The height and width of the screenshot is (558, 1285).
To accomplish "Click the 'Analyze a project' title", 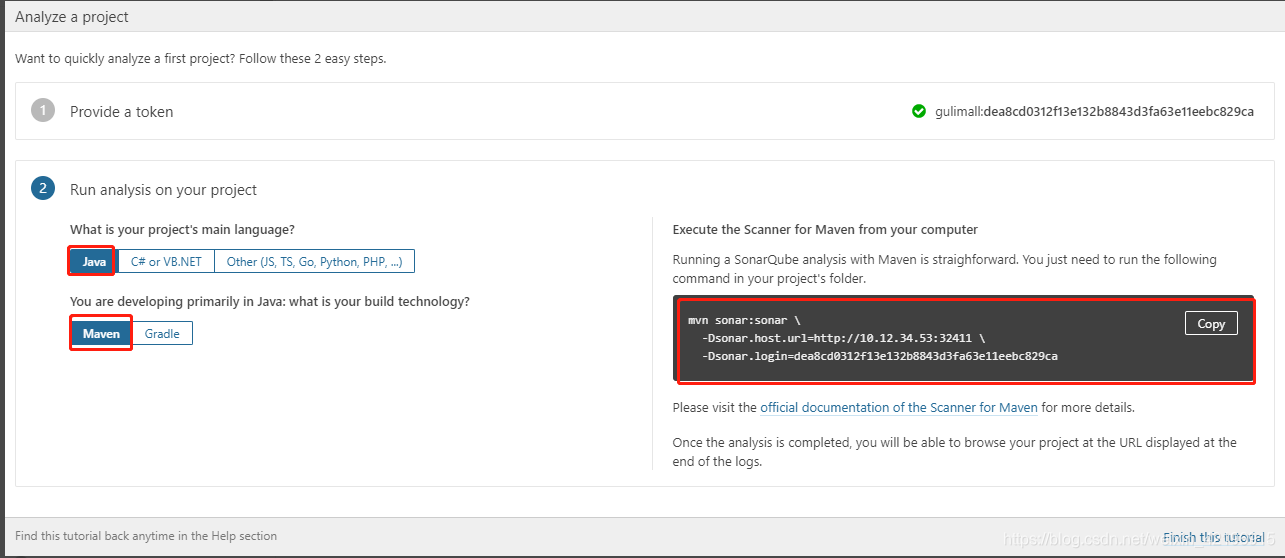I will [72, 17].
